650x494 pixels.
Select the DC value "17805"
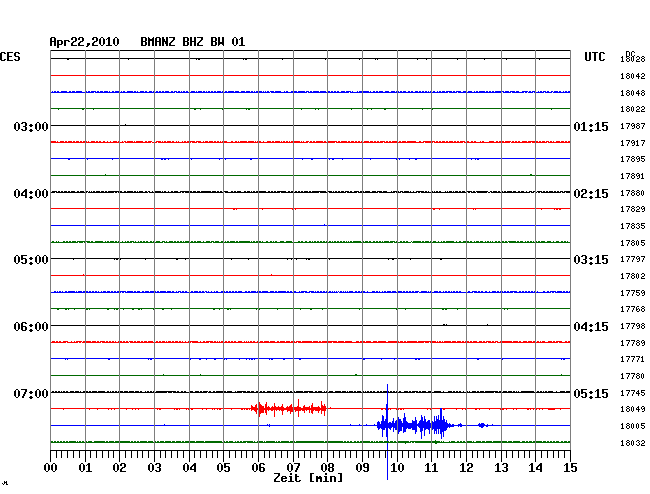[x=633, y=243]
